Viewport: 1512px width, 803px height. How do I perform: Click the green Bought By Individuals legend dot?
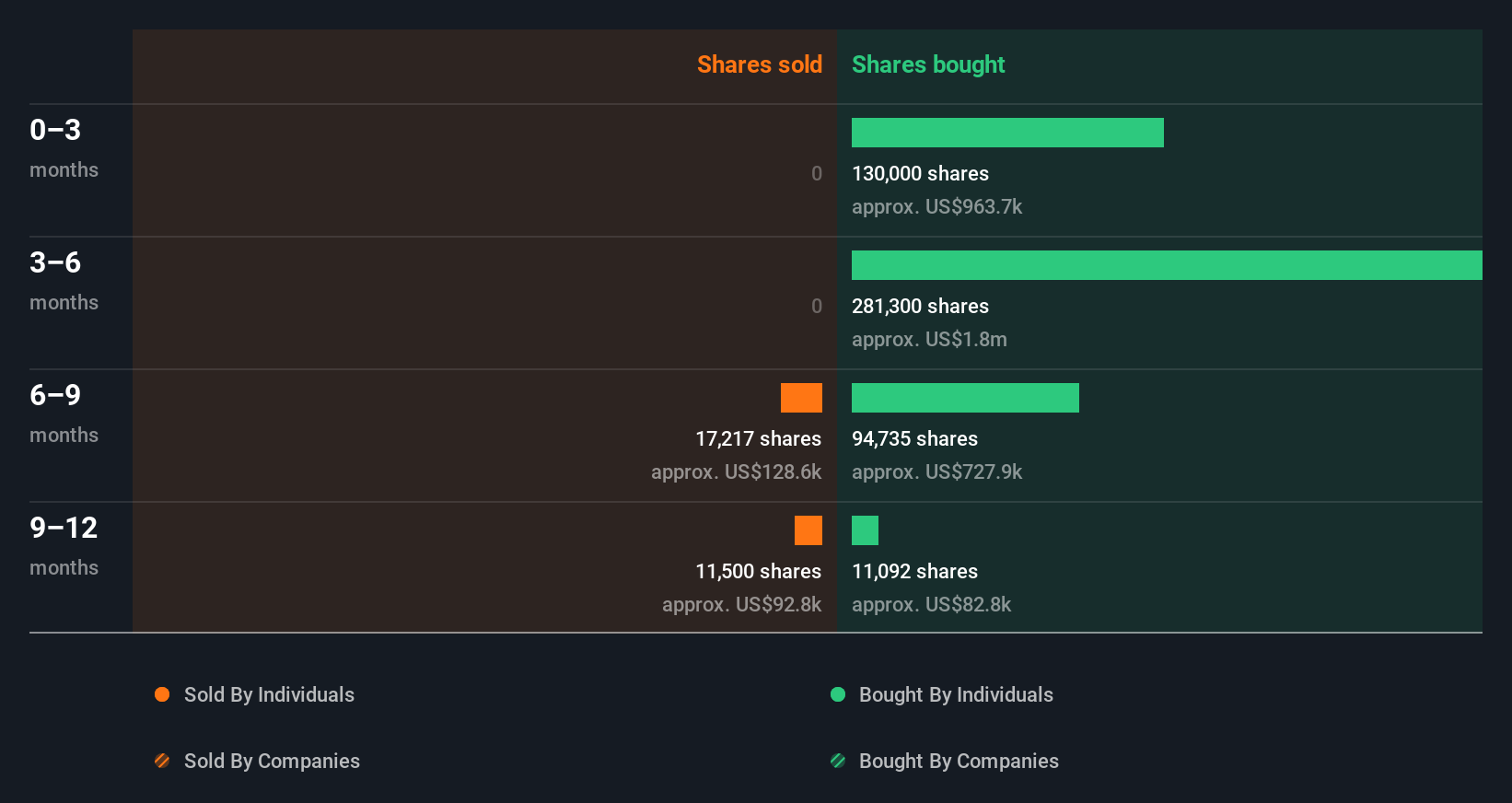pos(838,694)
